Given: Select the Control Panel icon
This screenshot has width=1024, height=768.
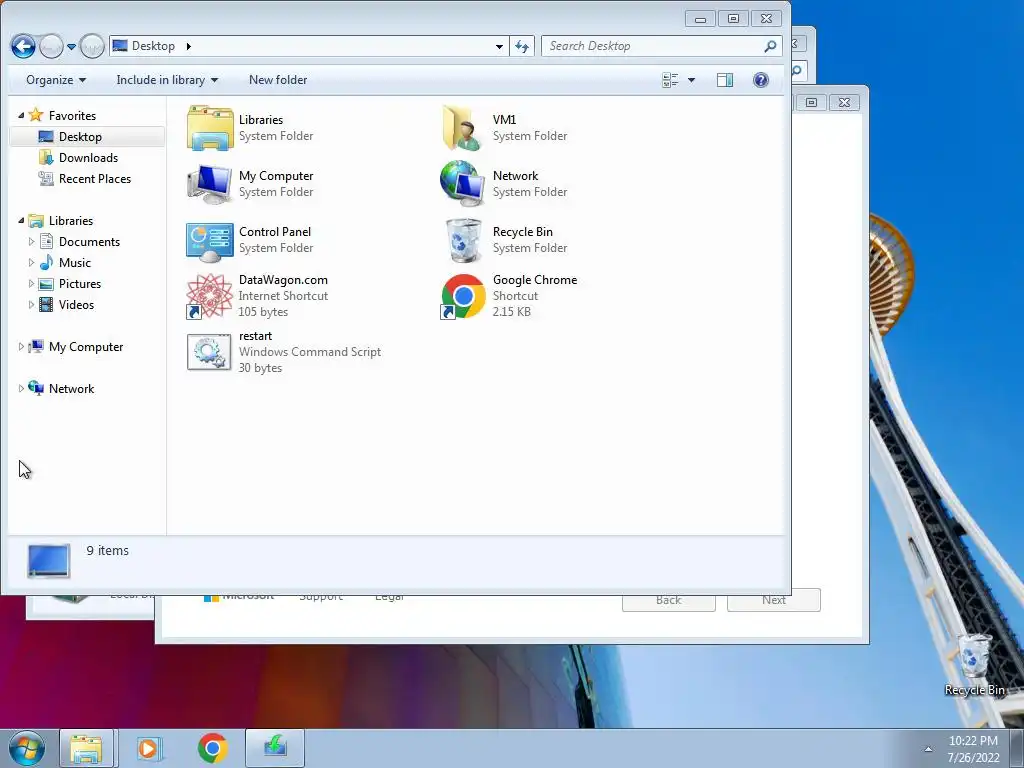Looking at the screenshot, I should (210, 240).
